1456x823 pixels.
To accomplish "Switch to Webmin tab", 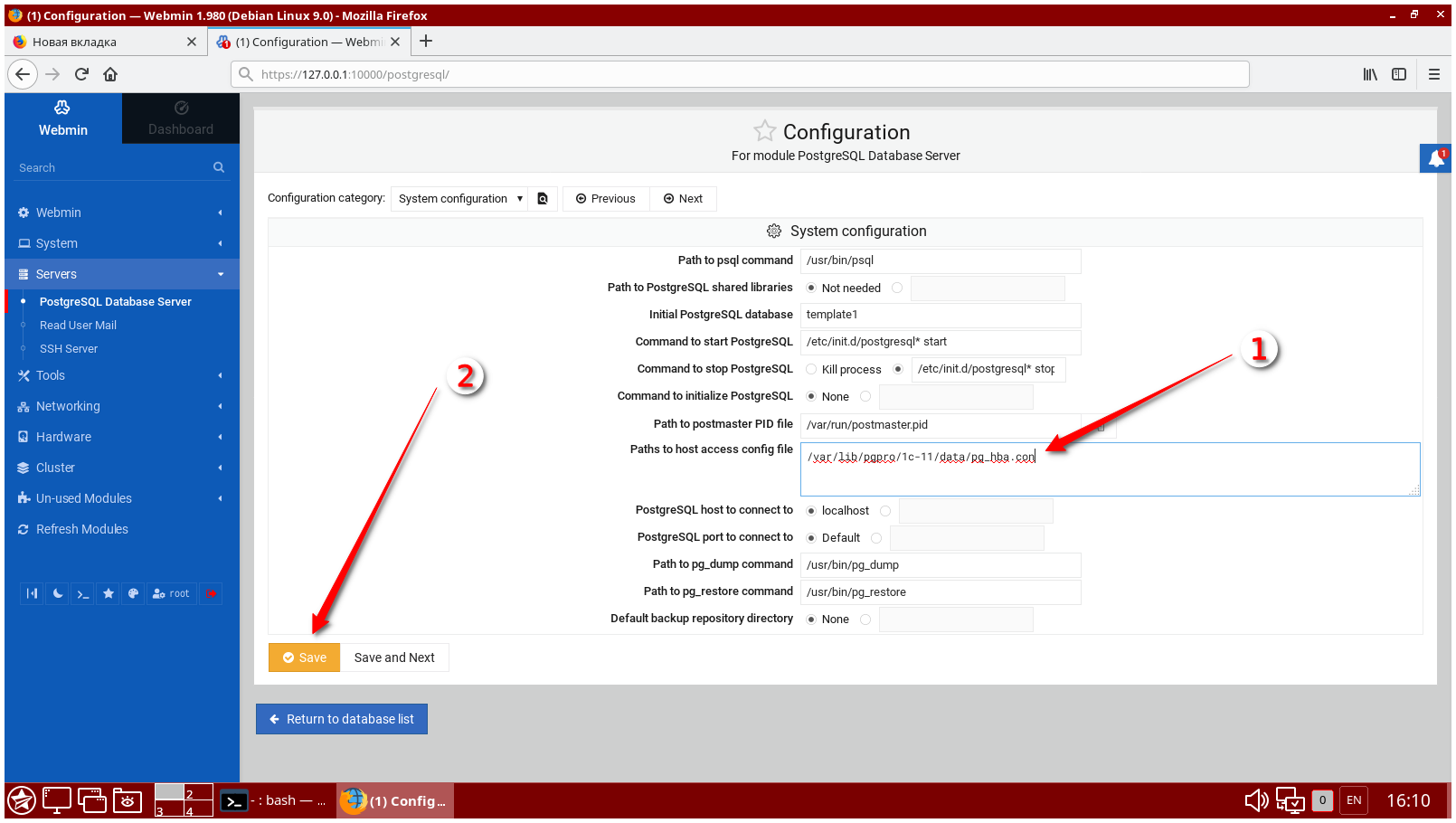I will 63,118.
